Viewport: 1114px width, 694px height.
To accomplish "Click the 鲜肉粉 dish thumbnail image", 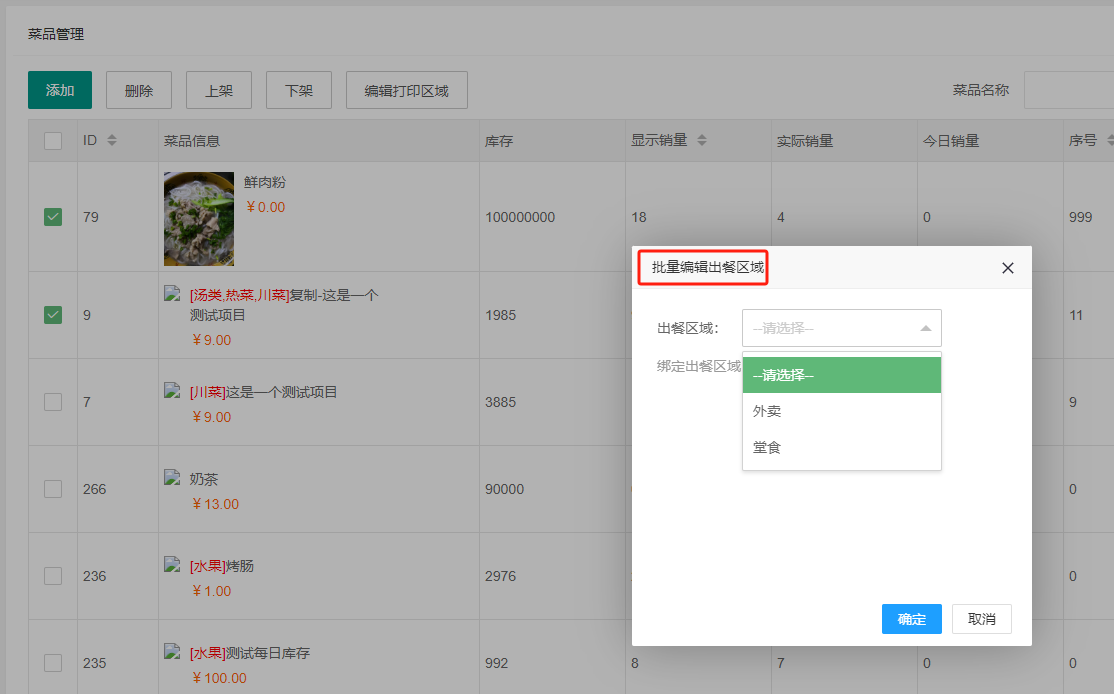I will coord(199,217).
